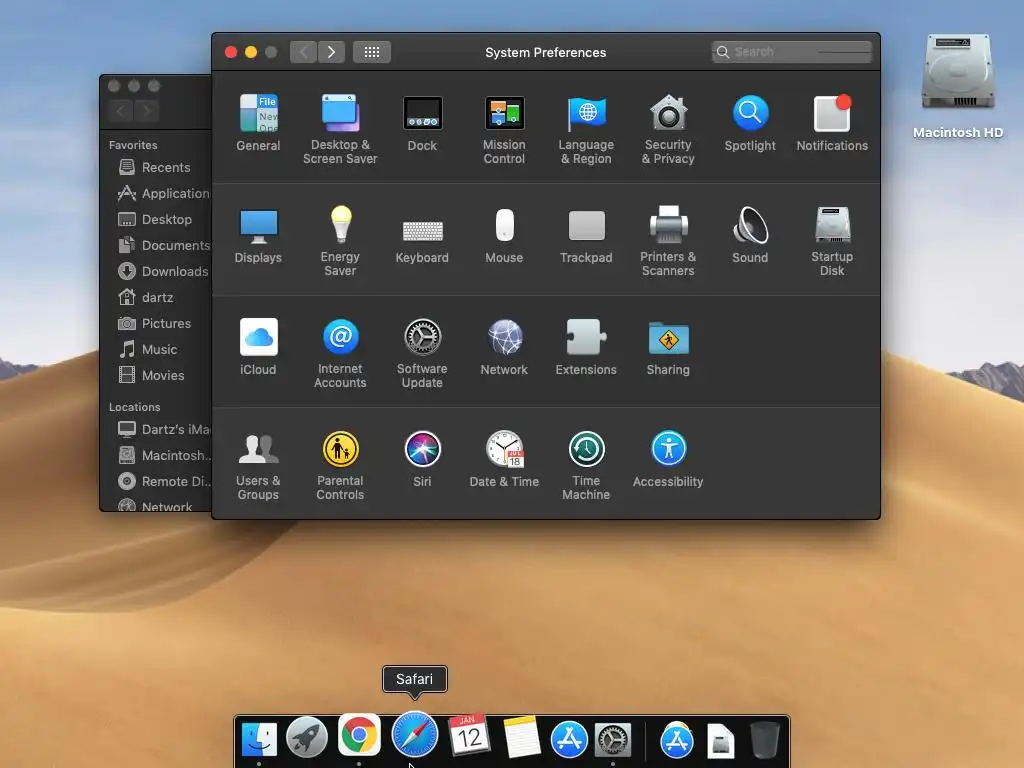Image resolution: width=1024 pixels, height=768 pixels.
Task: Open System Preferences gear icon in the Dock
Action: click(612, 739)
